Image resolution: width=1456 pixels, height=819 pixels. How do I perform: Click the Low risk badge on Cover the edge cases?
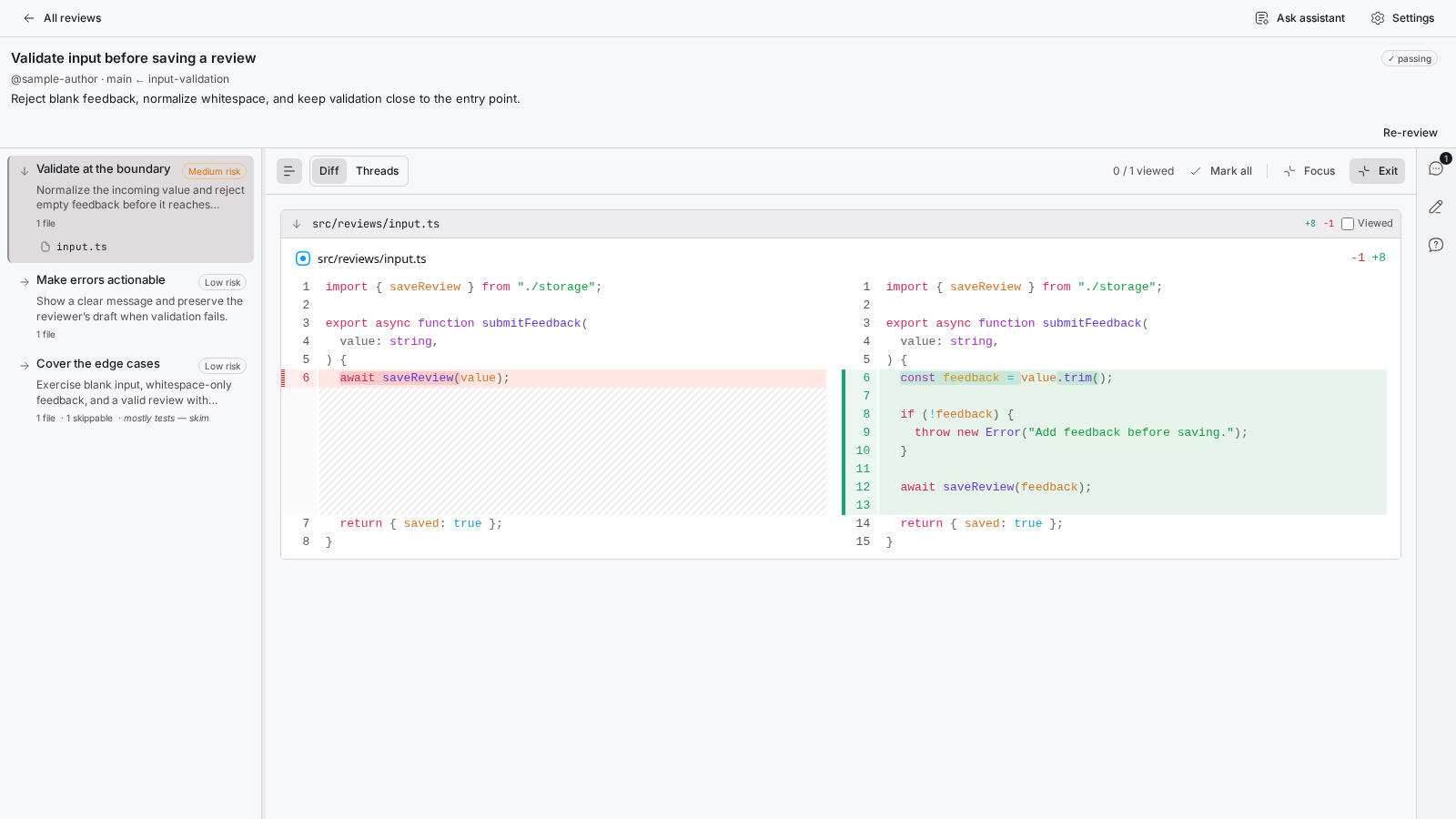[x=222, y=366]
